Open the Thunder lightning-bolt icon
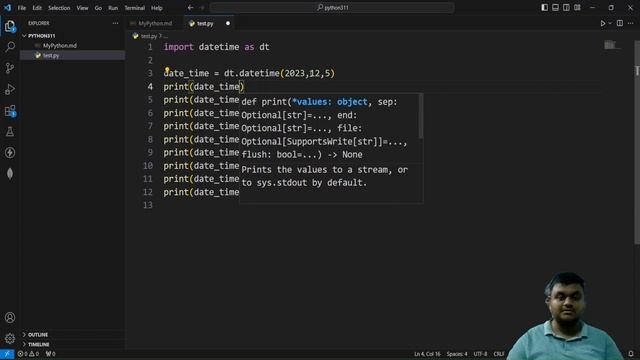 coord(10,153)
